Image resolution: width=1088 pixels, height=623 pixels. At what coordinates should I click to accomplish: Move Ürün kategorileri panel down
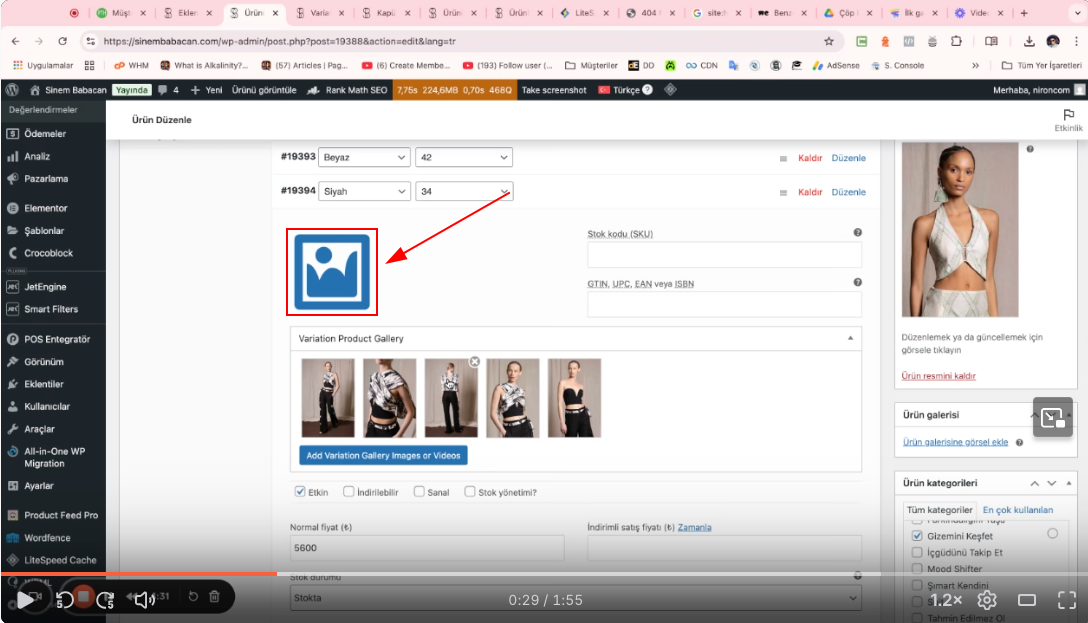(x=1052, y=483)
